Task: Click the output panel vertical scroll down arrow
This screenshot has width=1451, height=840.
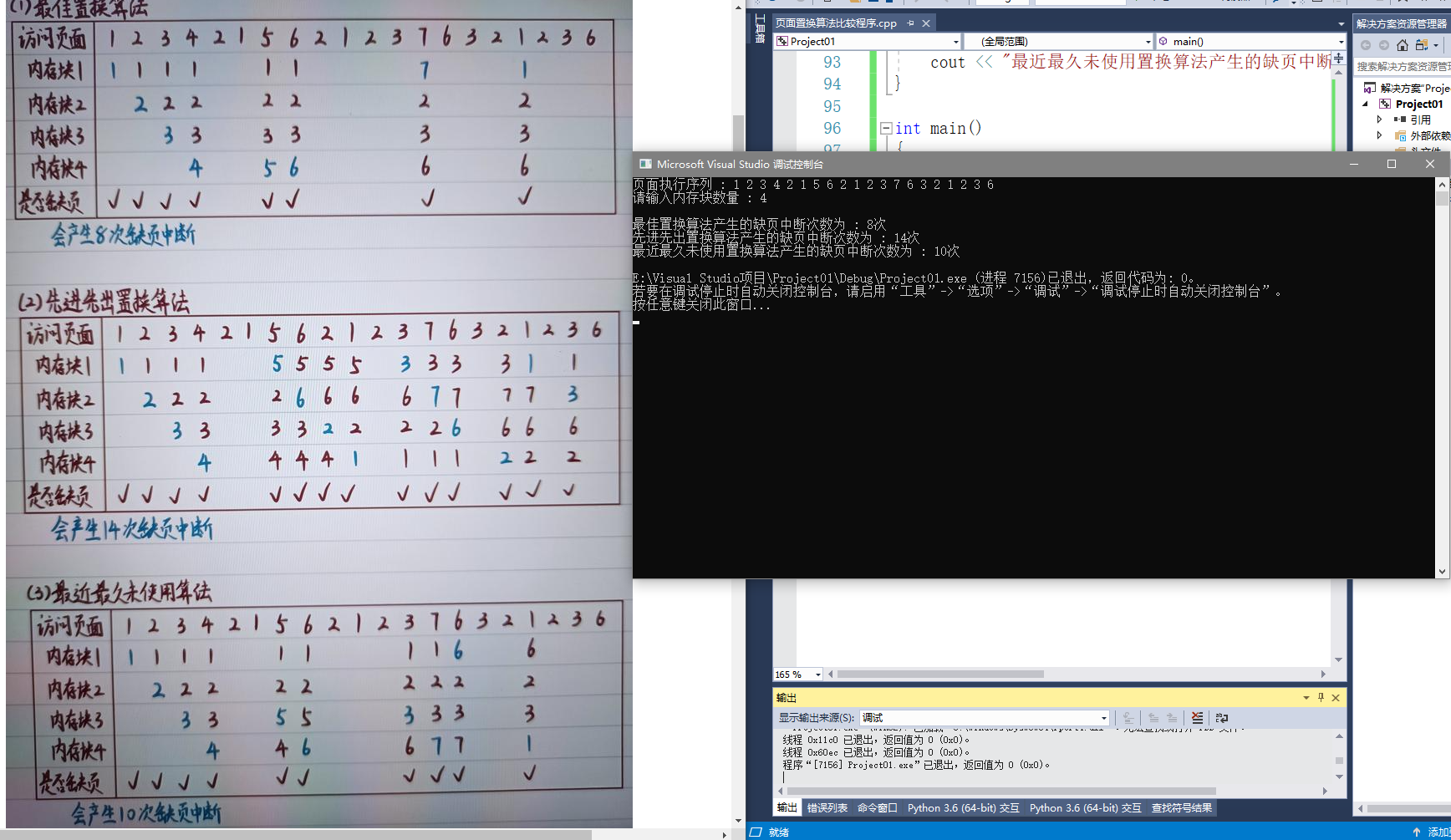Action: pyautogui.click(x=1339, y=777)
